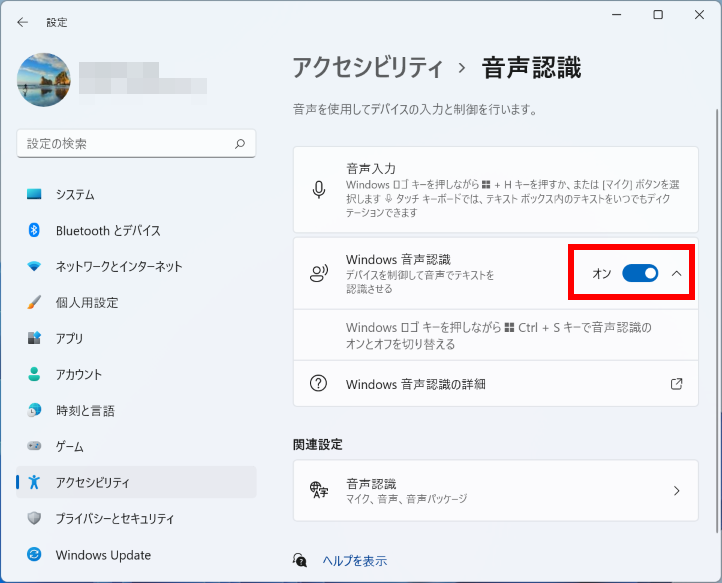This screenshot has width=722, height=583.
Task: Turn off the Windows 音声認識 toggle
Action: 640,273
